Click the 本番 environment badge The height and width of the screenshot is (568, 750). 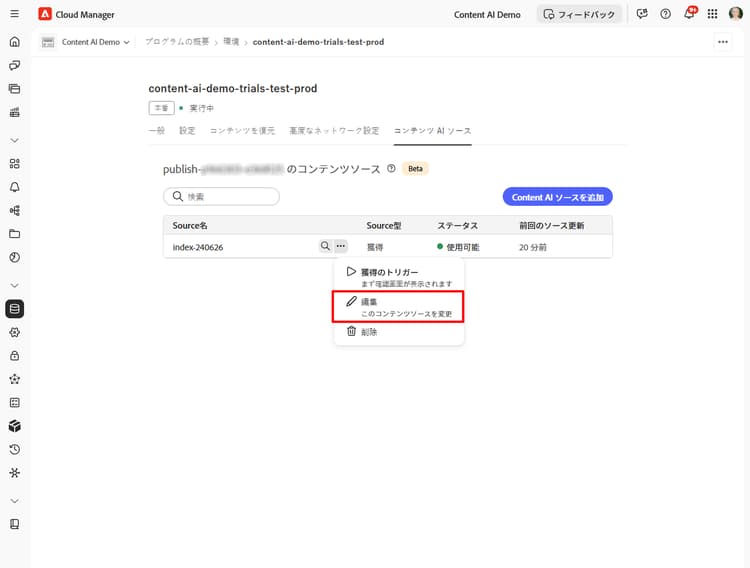[x=161, y=108]
